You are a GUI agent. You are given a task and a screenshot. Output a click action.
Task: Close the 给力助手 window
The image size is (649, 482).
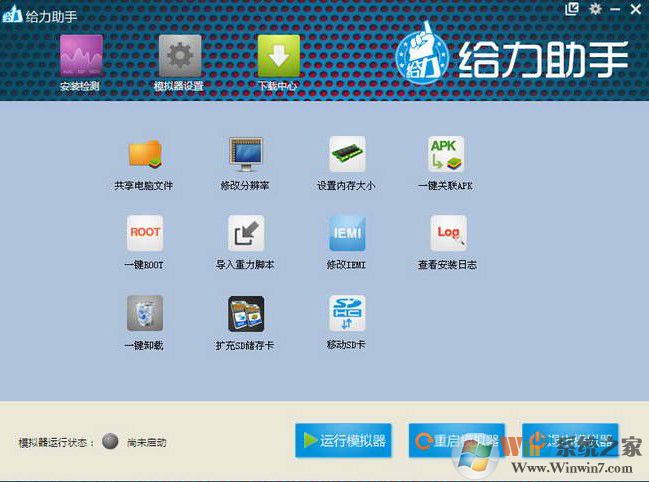636,9
